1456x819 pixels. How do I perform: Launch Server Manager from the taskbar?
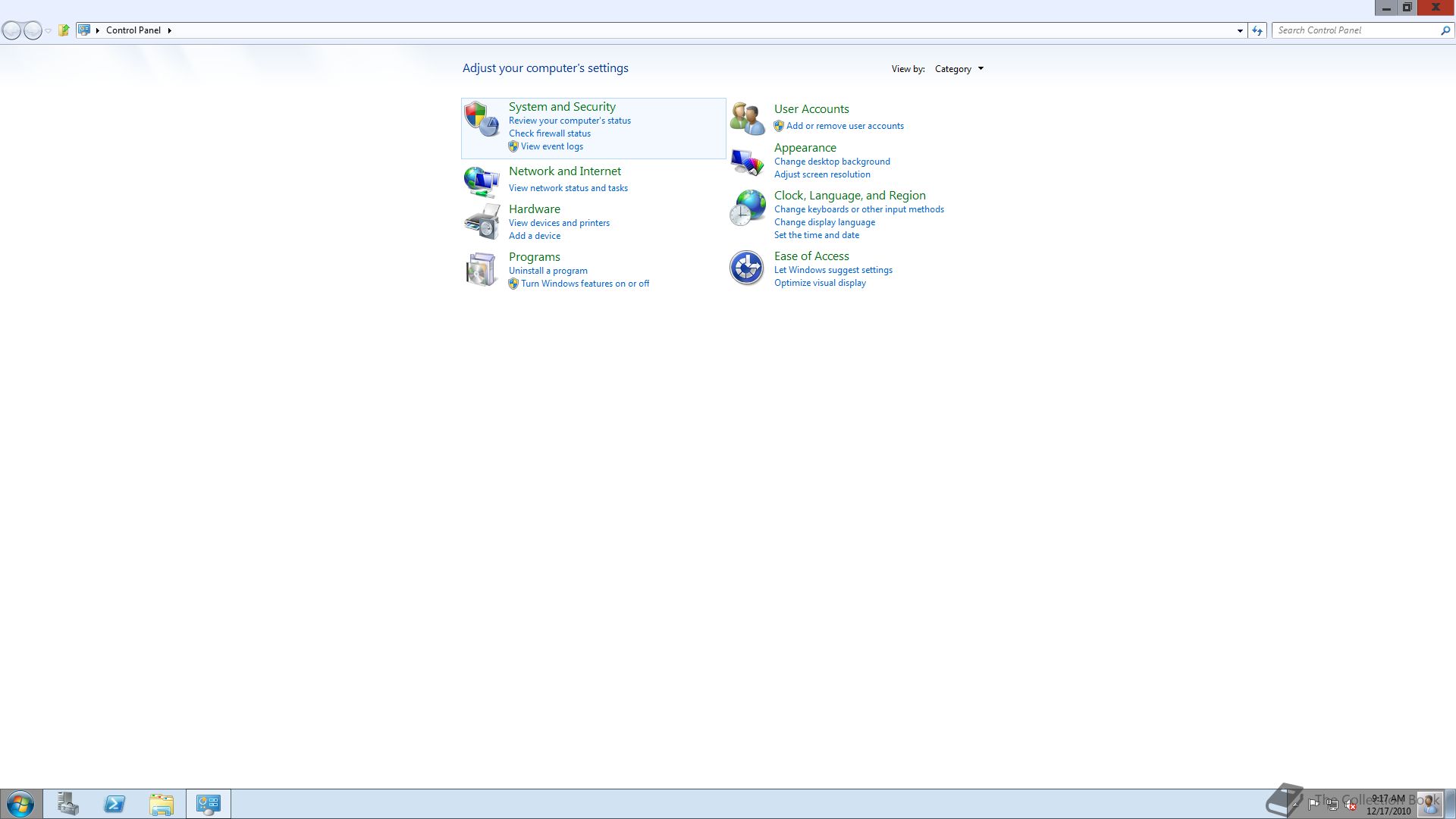pyautogui.click(x=67, y=804)
